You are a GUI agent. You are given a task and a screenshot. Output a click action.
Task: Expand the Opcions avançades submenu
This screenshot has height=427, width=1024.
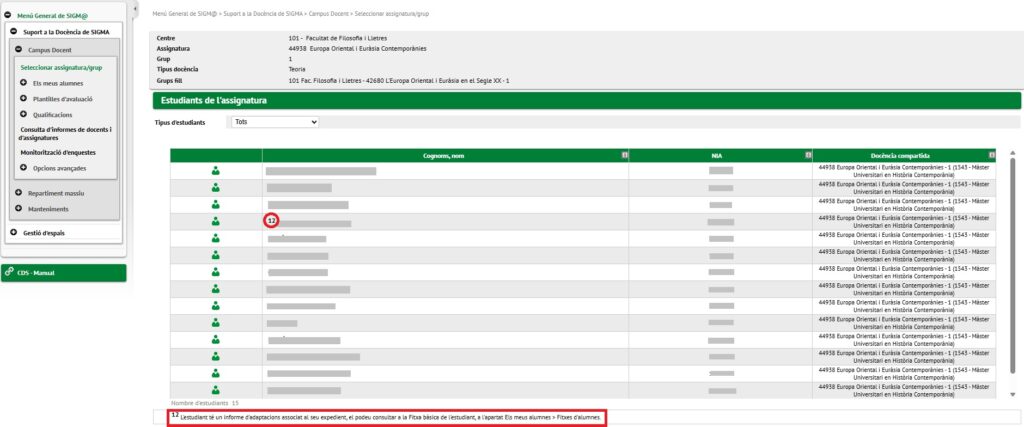pos(23,168)
